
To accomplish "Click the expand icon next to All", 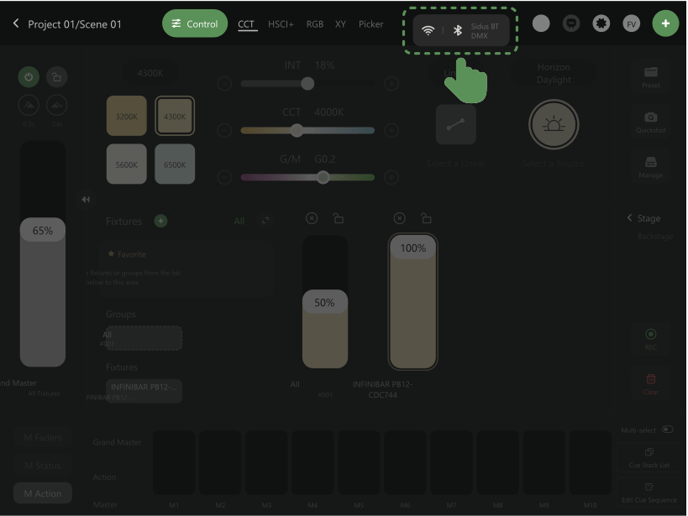I will click(265, 221).
